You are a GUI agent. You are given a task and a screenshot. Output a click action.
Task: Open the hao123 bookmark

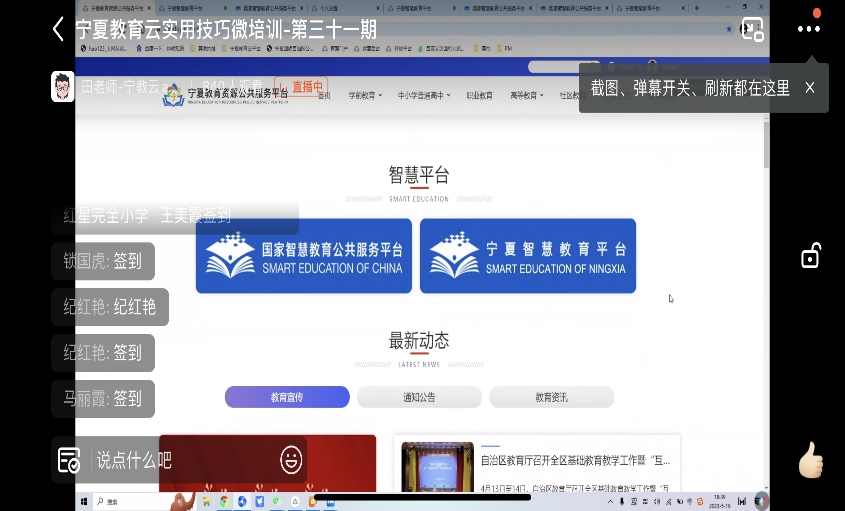(x=104, y=49)
